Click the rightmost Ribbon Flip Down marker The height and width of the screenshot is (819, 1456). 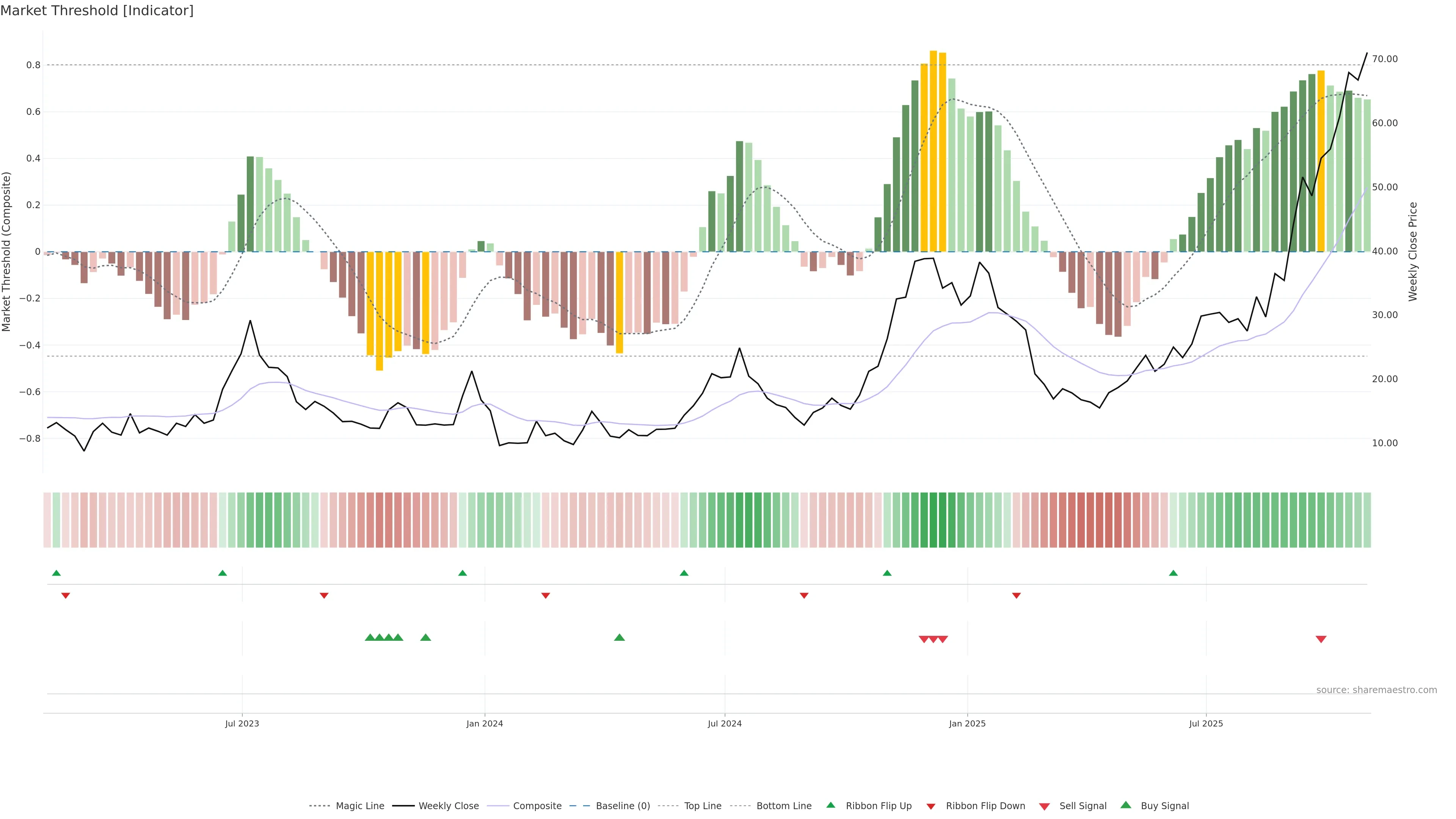pos(1016,596)
